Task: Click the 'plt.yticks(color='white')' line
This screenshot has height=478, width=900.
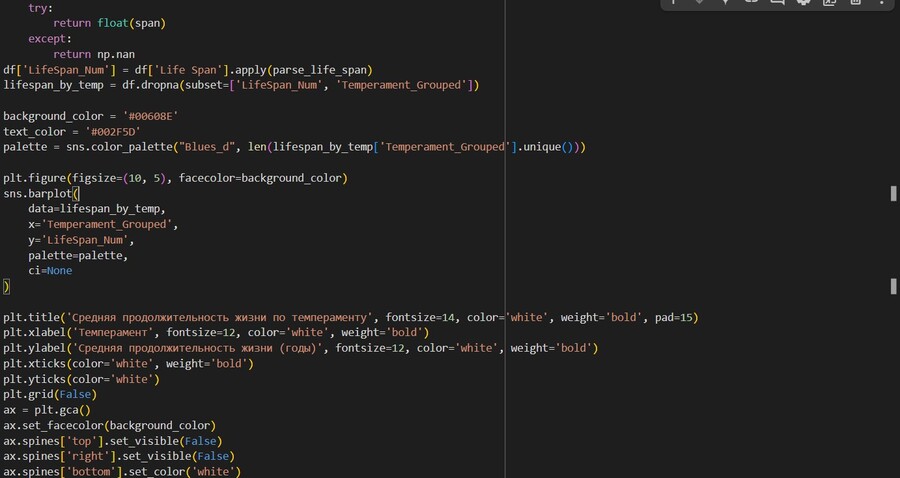Action: pyautogui.click(x=81, y=379)
